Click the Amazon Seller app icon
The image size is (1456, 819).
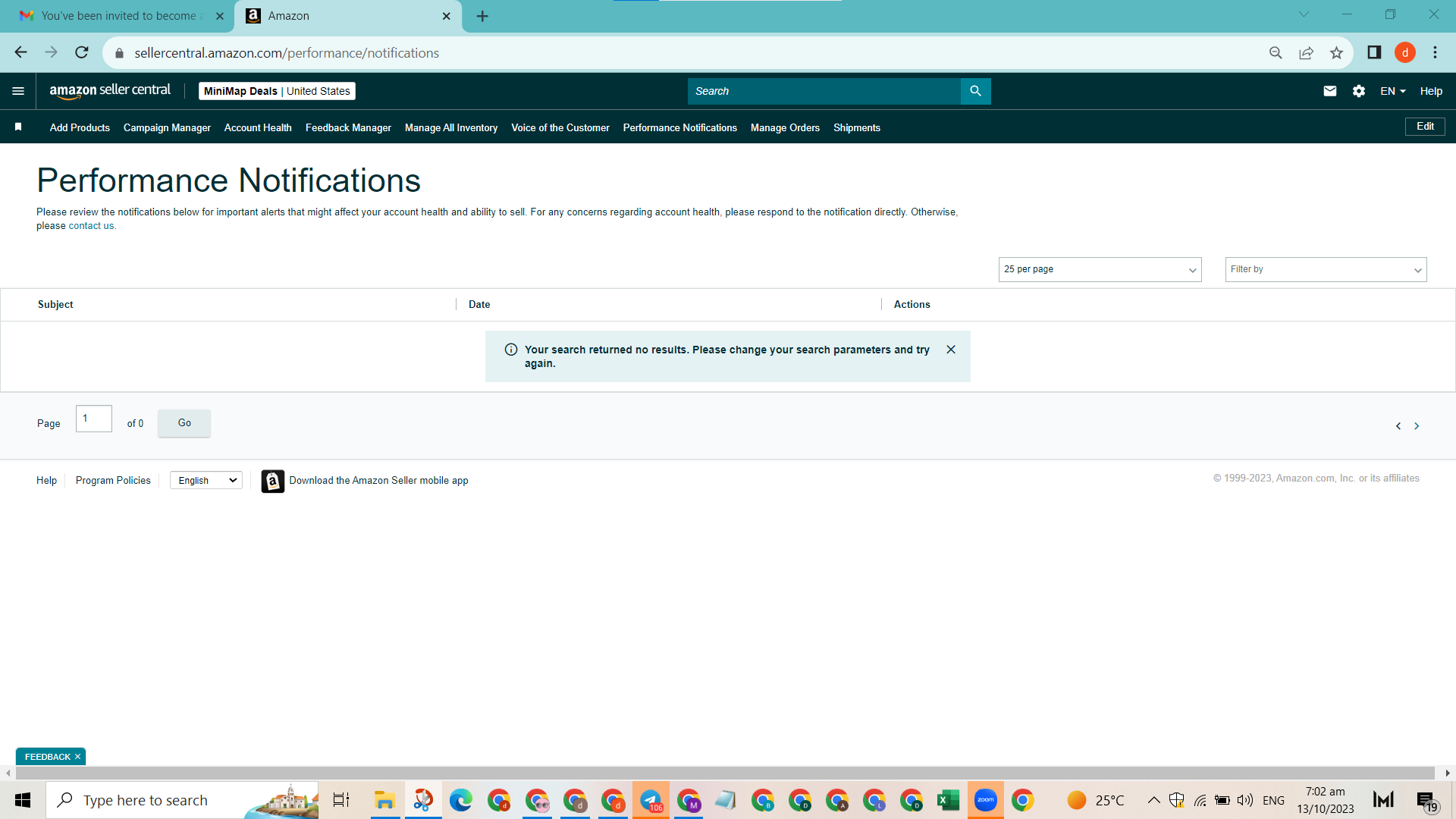coord(273,481)
